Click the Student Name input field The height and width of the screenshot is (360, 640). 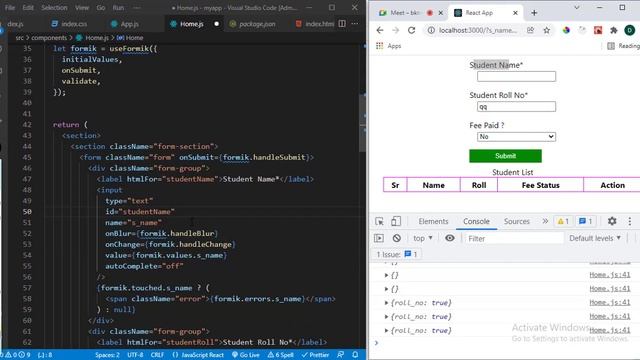(516, 76)
